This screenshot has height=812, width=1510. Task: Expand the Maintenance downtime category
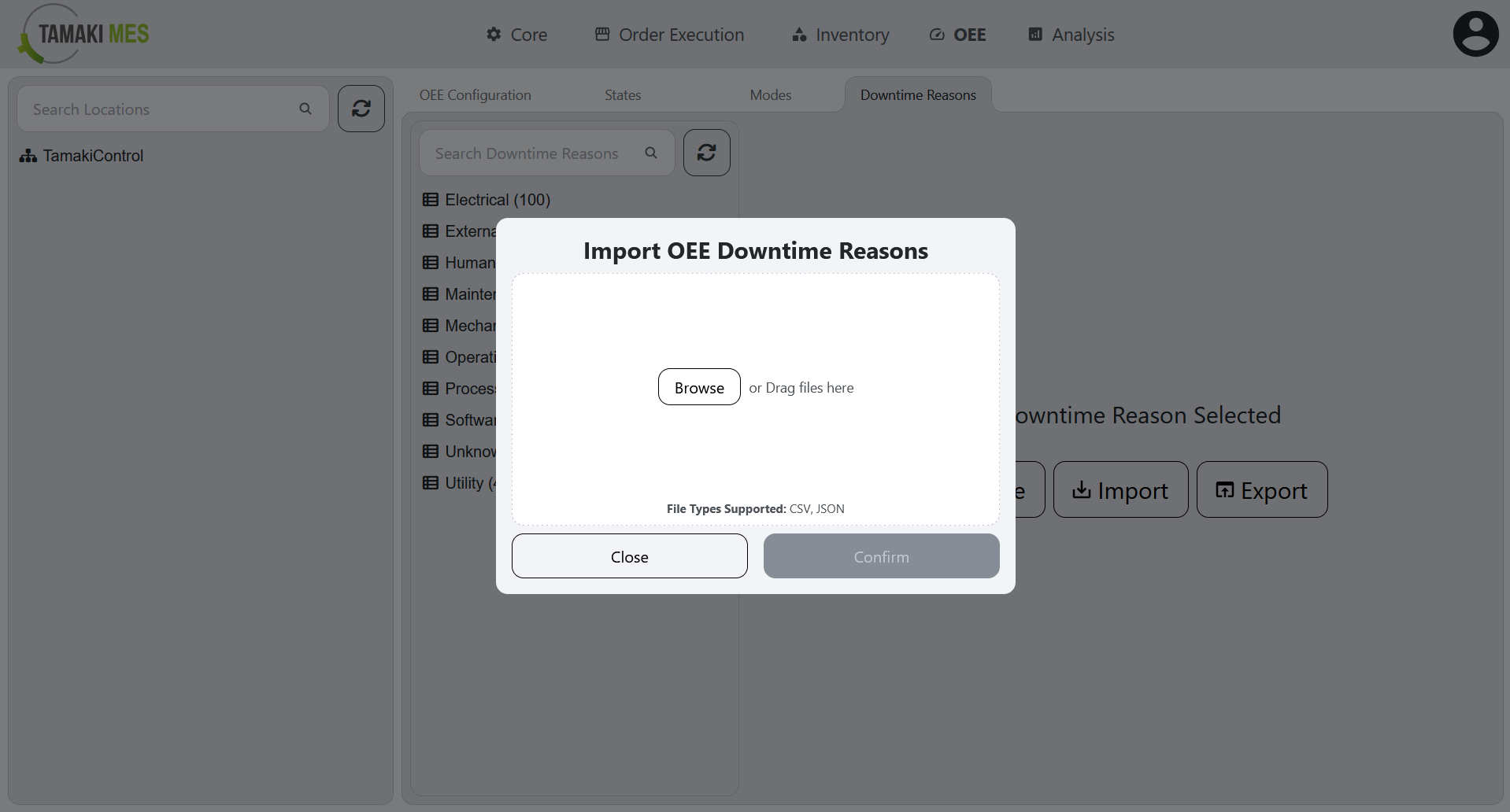tap(430, 293)
